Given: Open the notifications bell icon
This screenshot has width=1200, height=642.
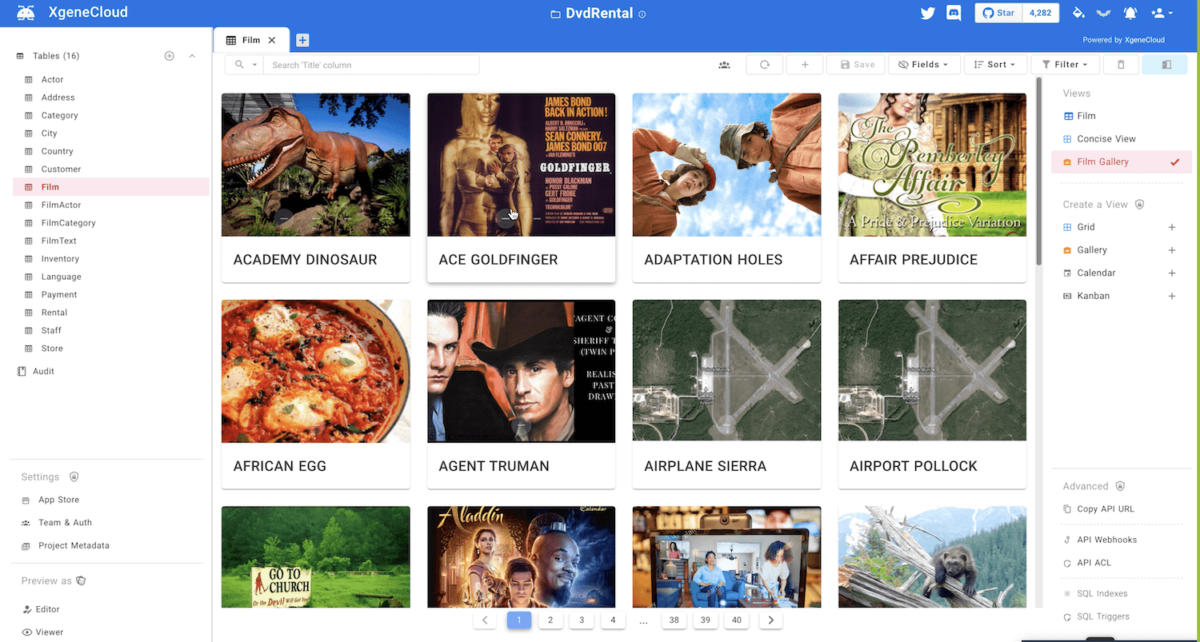Looking at the screenshot, I should click(1130, 13).
